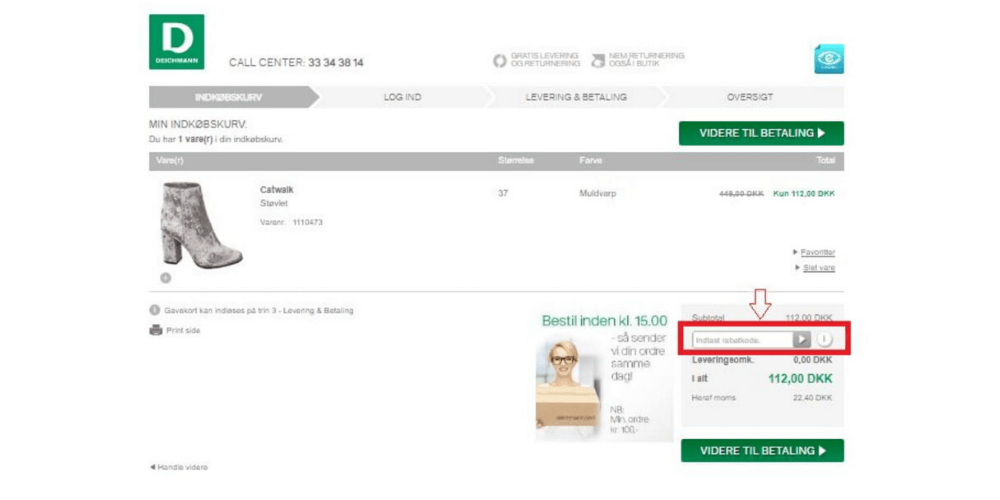Click the discount code input field
Screen dimensions: 1000x500
[x=742, y=340]
